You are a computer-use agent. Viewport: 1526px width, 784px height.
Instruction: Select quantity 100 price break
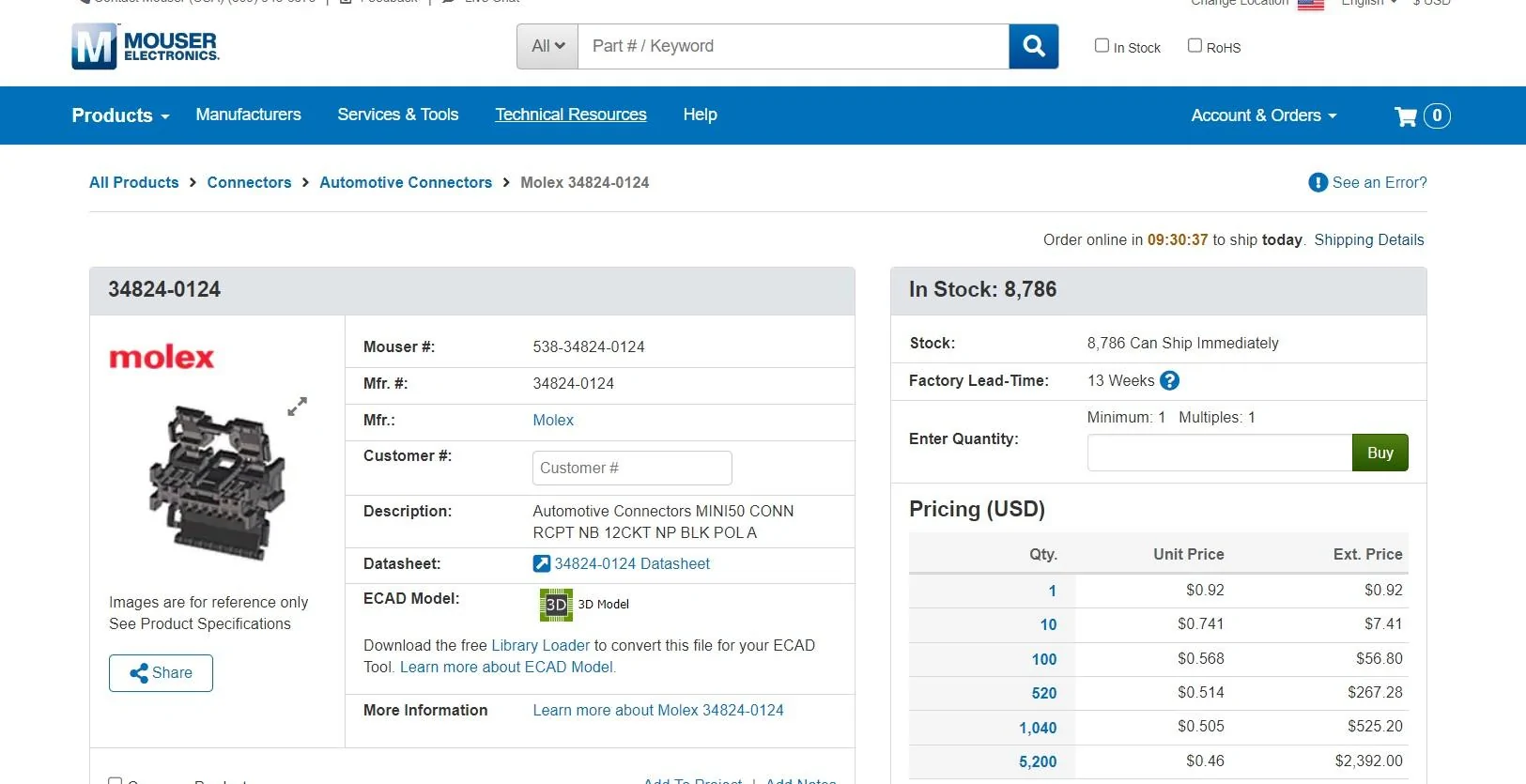(1044, 659)
